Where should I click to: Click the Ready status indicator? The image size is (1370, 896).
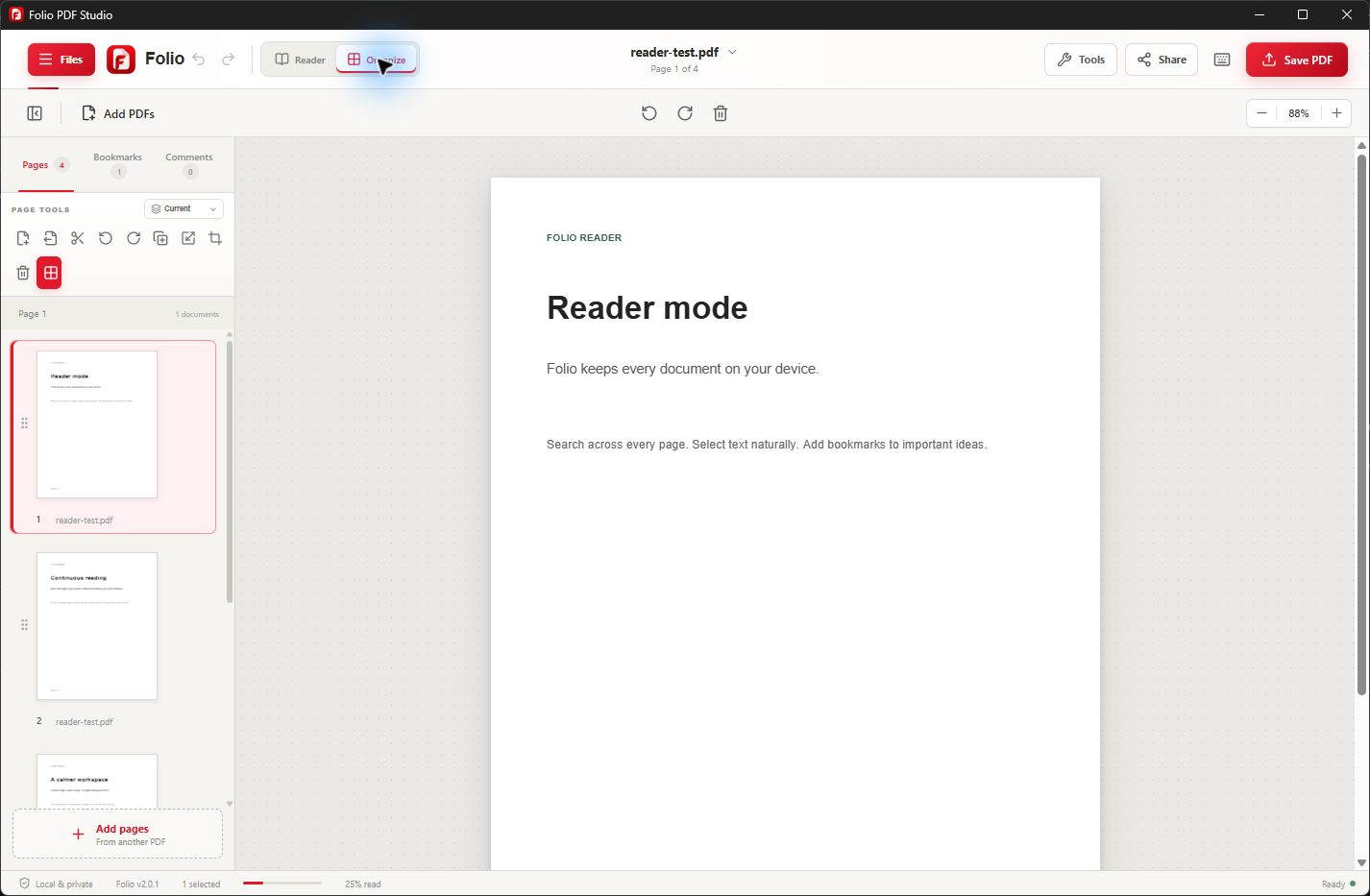coord(1338,884)
